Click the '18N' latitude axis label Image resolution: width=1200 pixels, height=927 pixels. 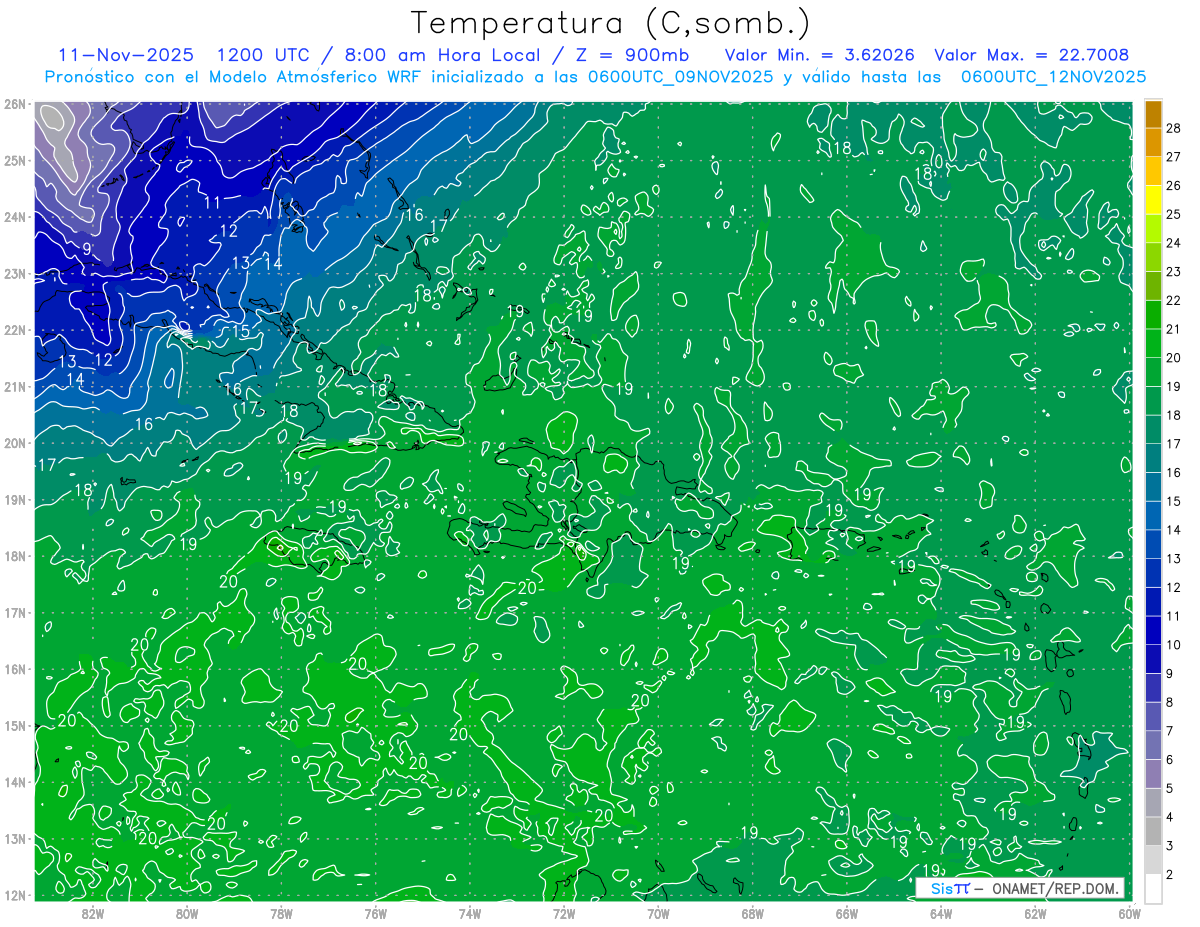click(x=14, y=556)
